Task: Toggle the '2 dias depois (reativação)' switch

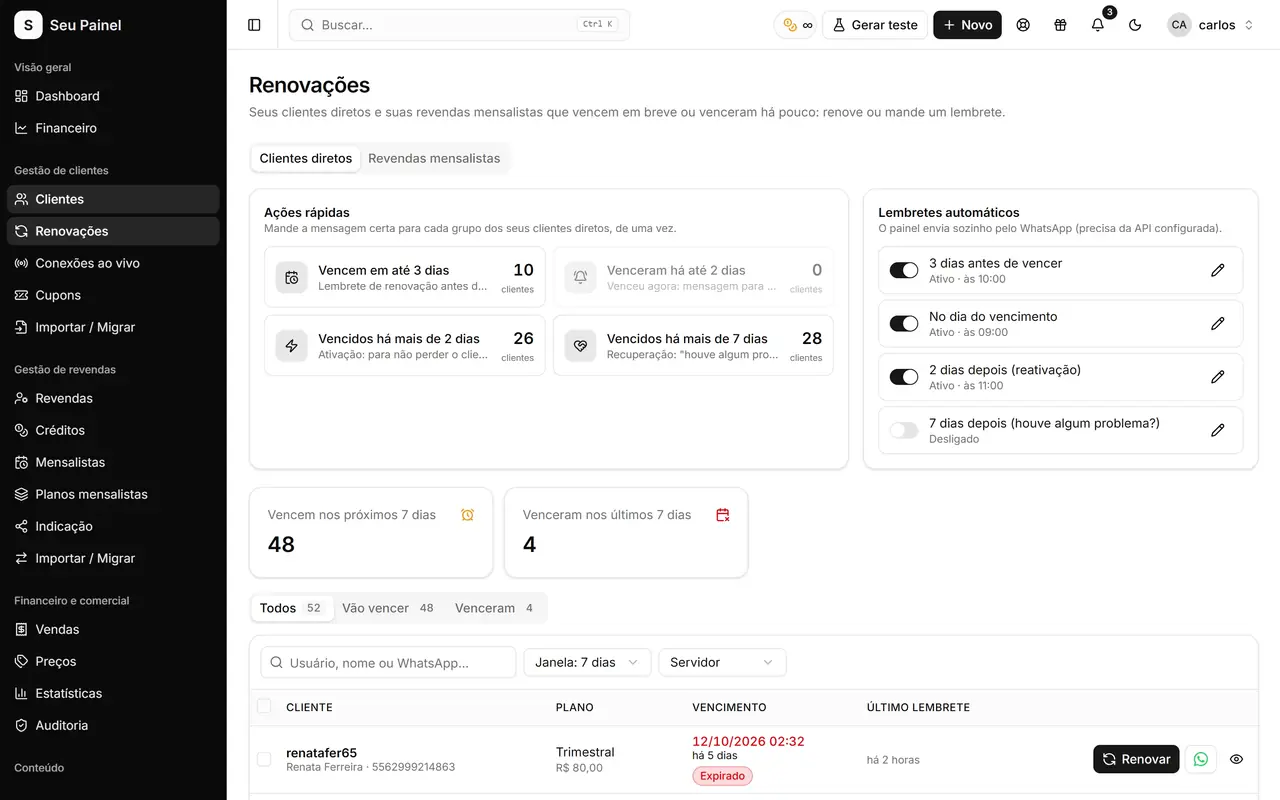Action: click(x=904, y=377)
